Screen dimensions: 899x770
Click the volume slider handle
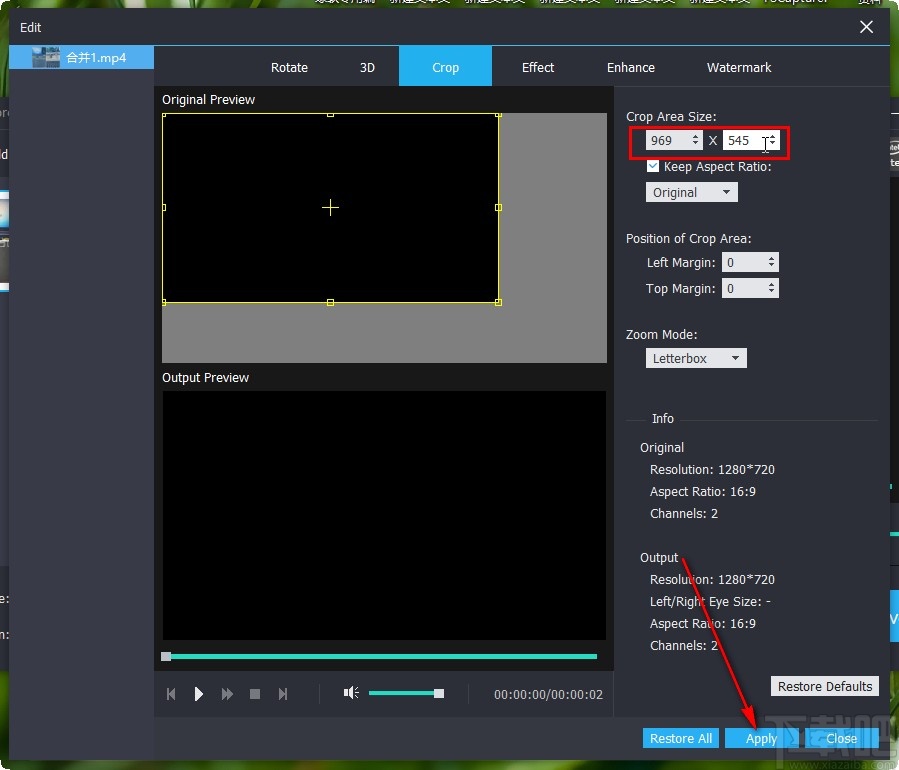438,693
